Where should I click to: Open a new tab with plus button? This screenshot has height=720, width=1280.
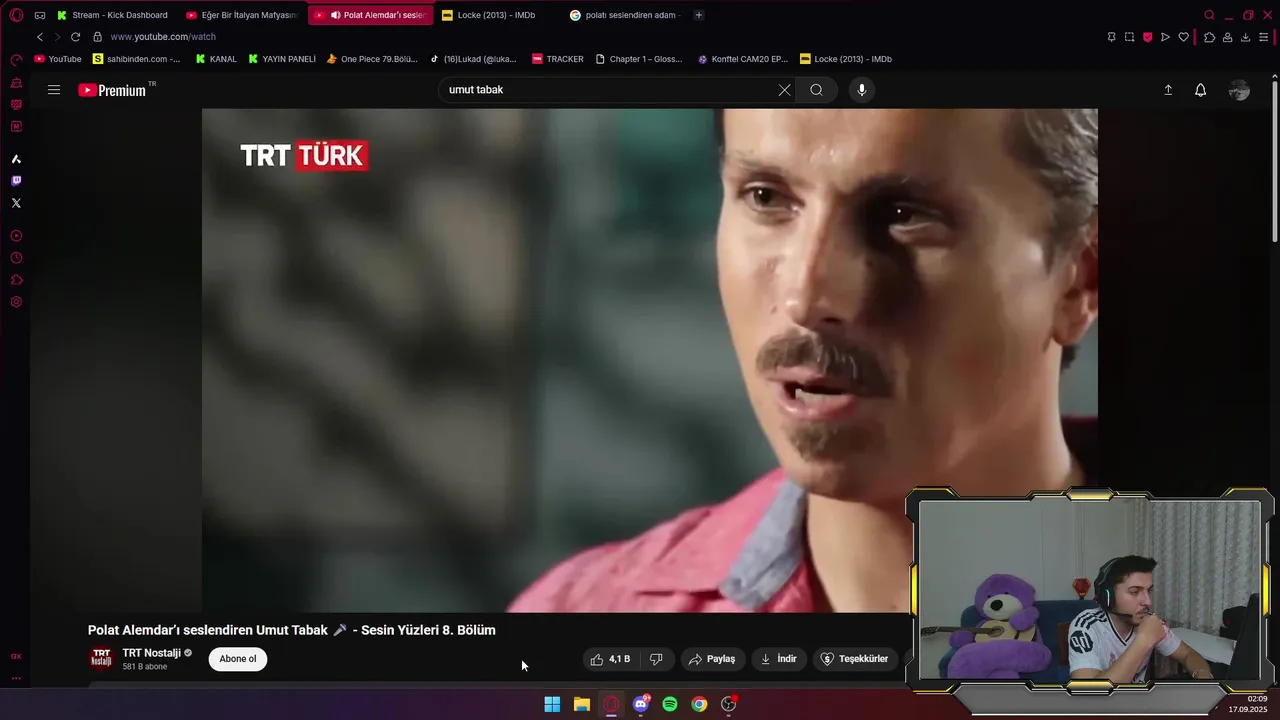pos(698,15)
